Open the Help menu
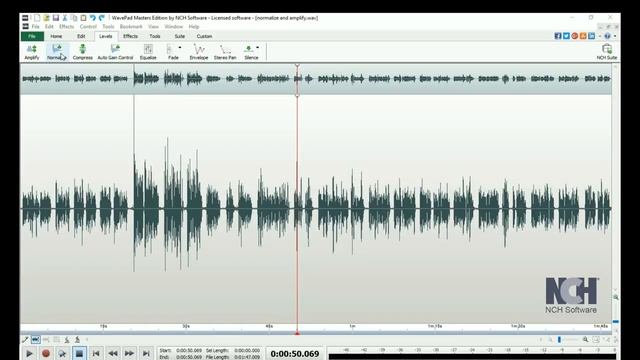Viewport: 640px width, 360px height. coord(193,27)
